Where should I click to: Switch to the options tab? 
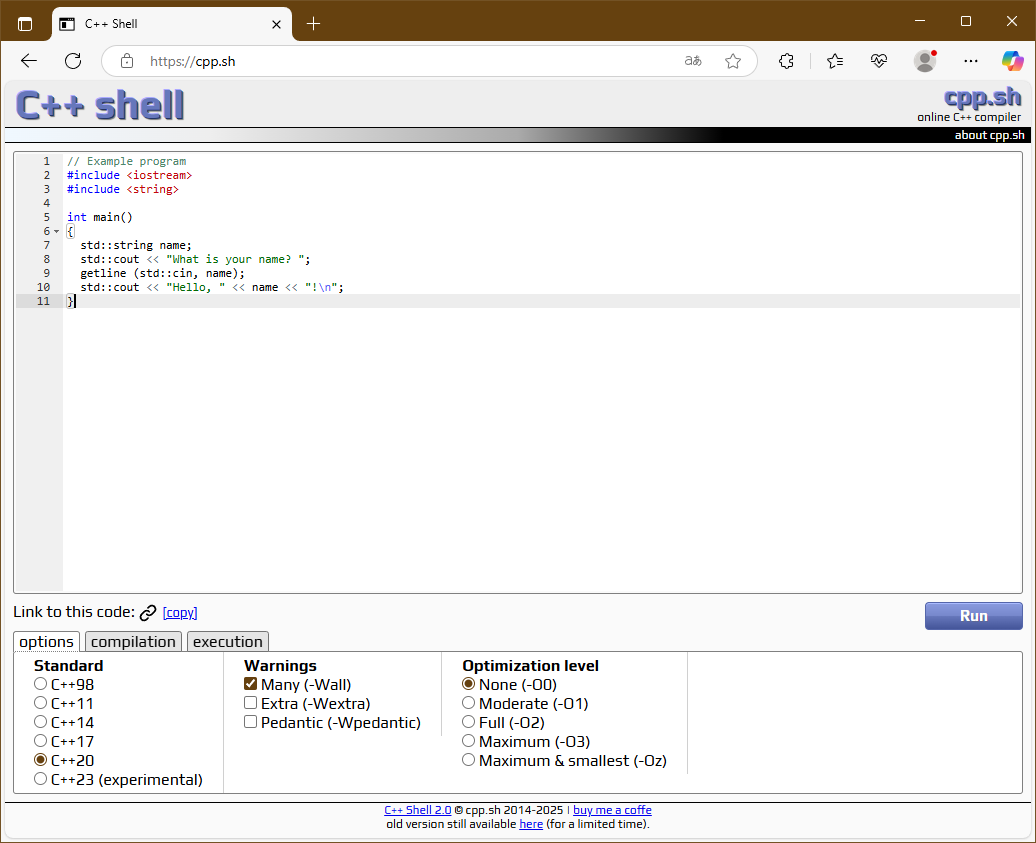pos(46,641)
